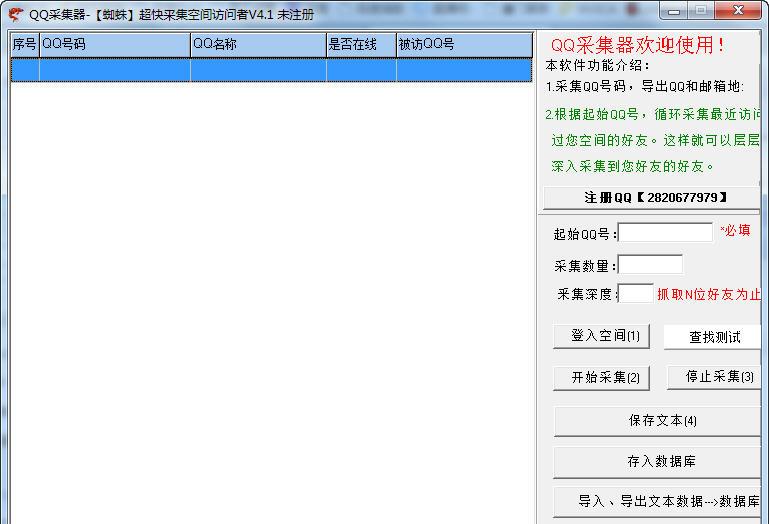Screen dimensions: 769x524
Task: Open 导入、导出文本数据 to database button
Action: pyautogui.click(x=660, y=501)
